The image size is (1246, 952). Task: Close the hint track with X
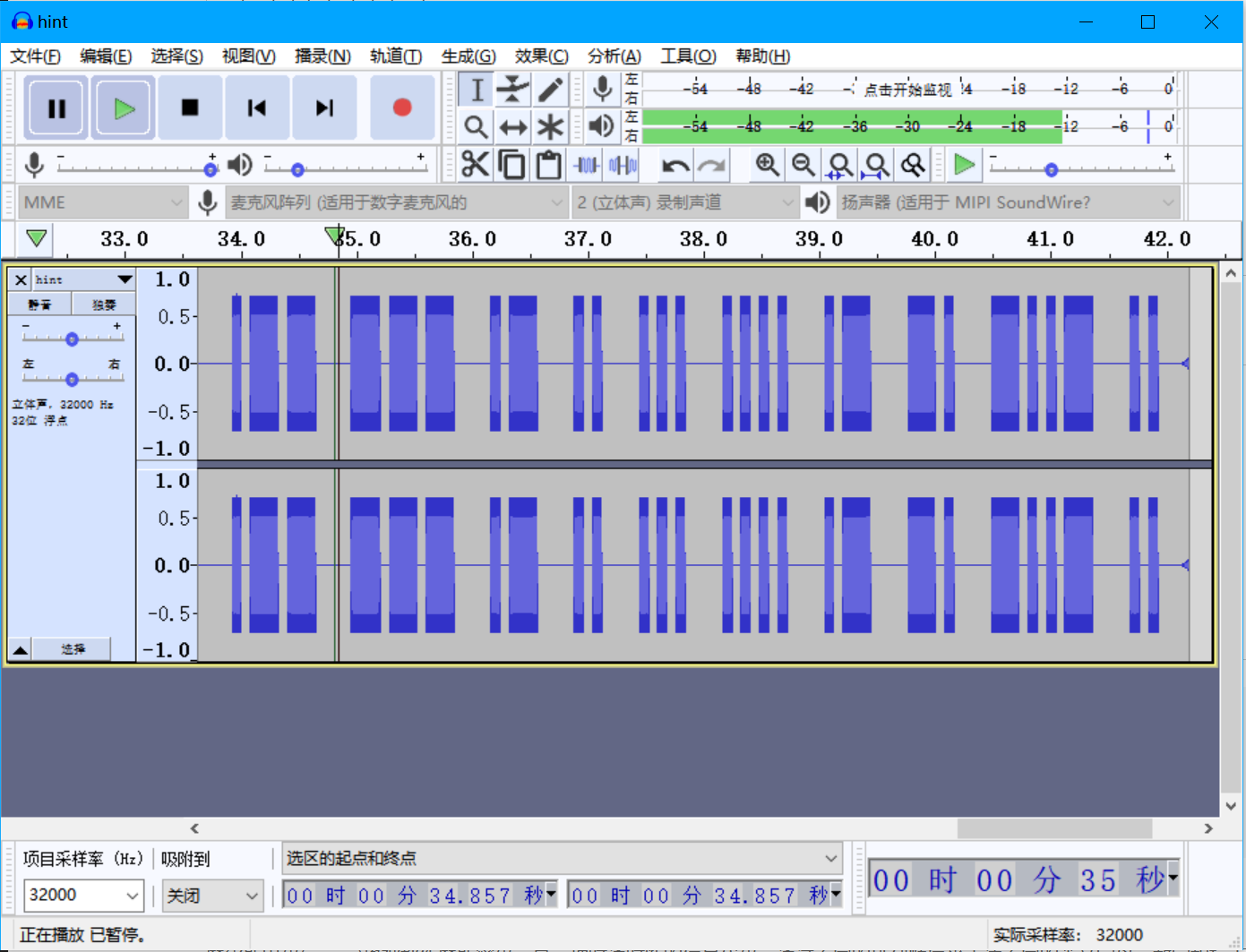pos(21,279)
